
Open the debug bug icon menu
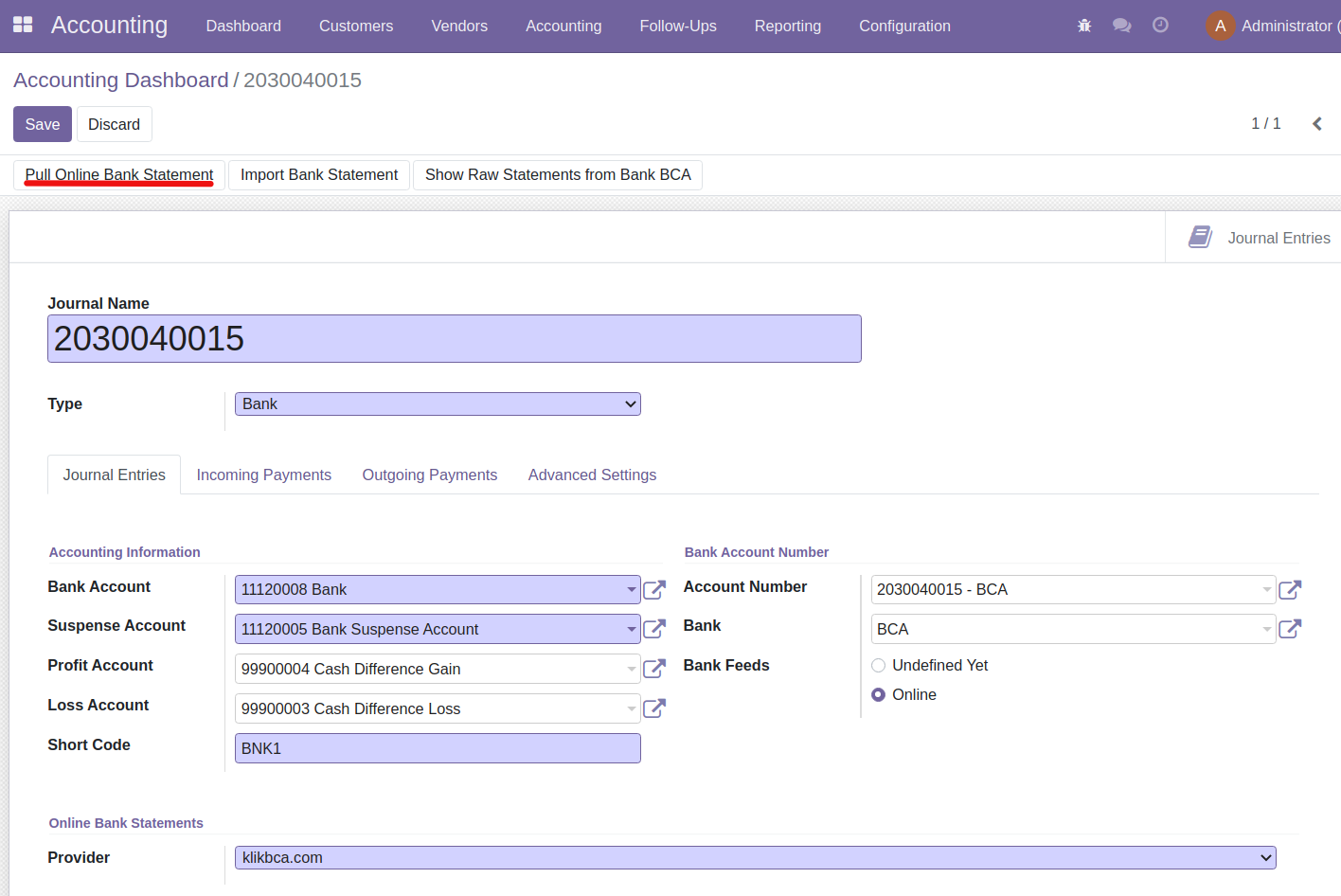[1084, 26]
